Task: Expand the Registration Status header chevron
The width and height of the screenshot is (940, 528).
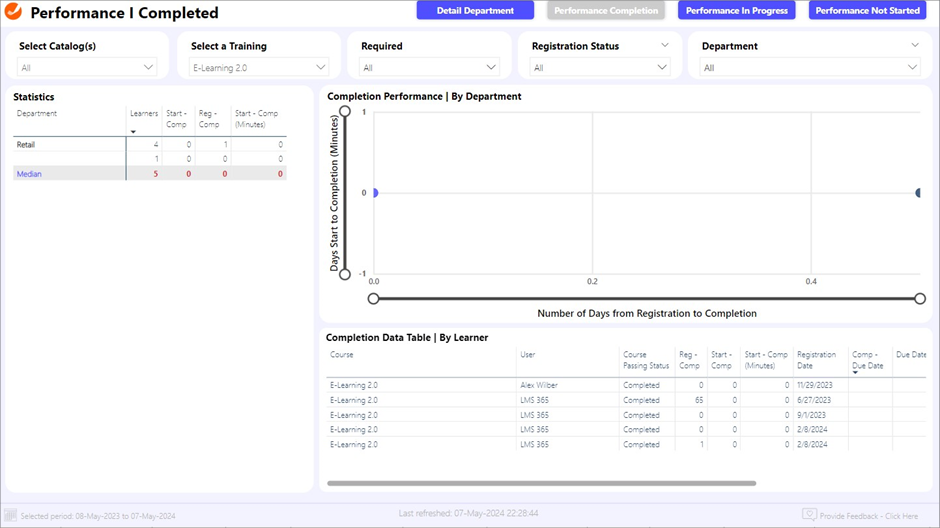Action: click(665, 46)
